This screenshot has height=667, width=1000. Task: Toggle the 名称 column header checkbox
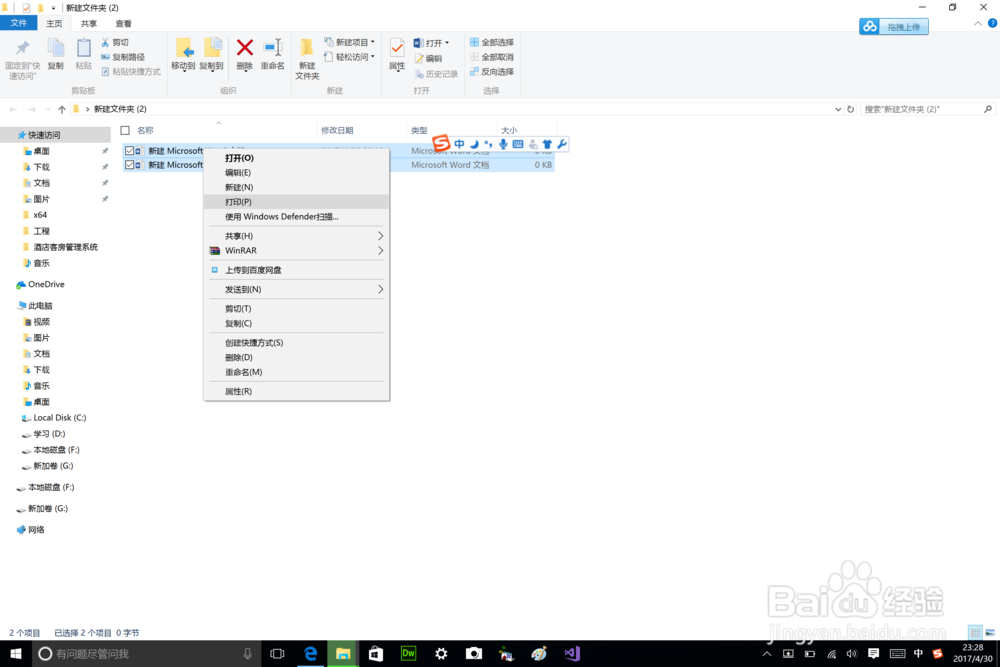click(x=126, y=130)
